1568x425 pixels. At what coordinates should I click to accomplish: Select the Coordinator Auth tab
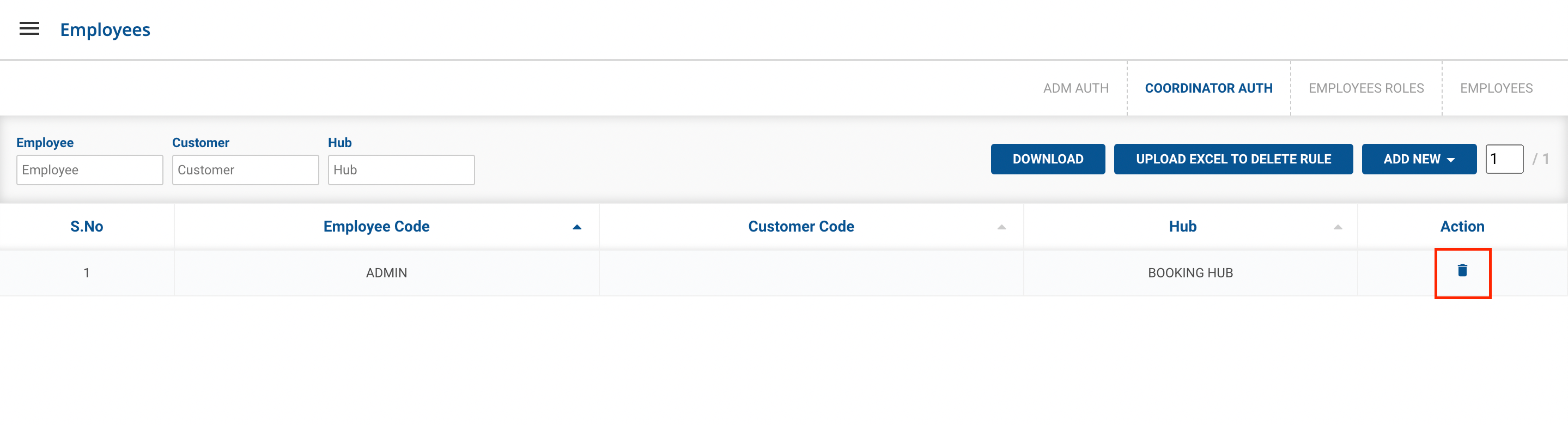1208,88
